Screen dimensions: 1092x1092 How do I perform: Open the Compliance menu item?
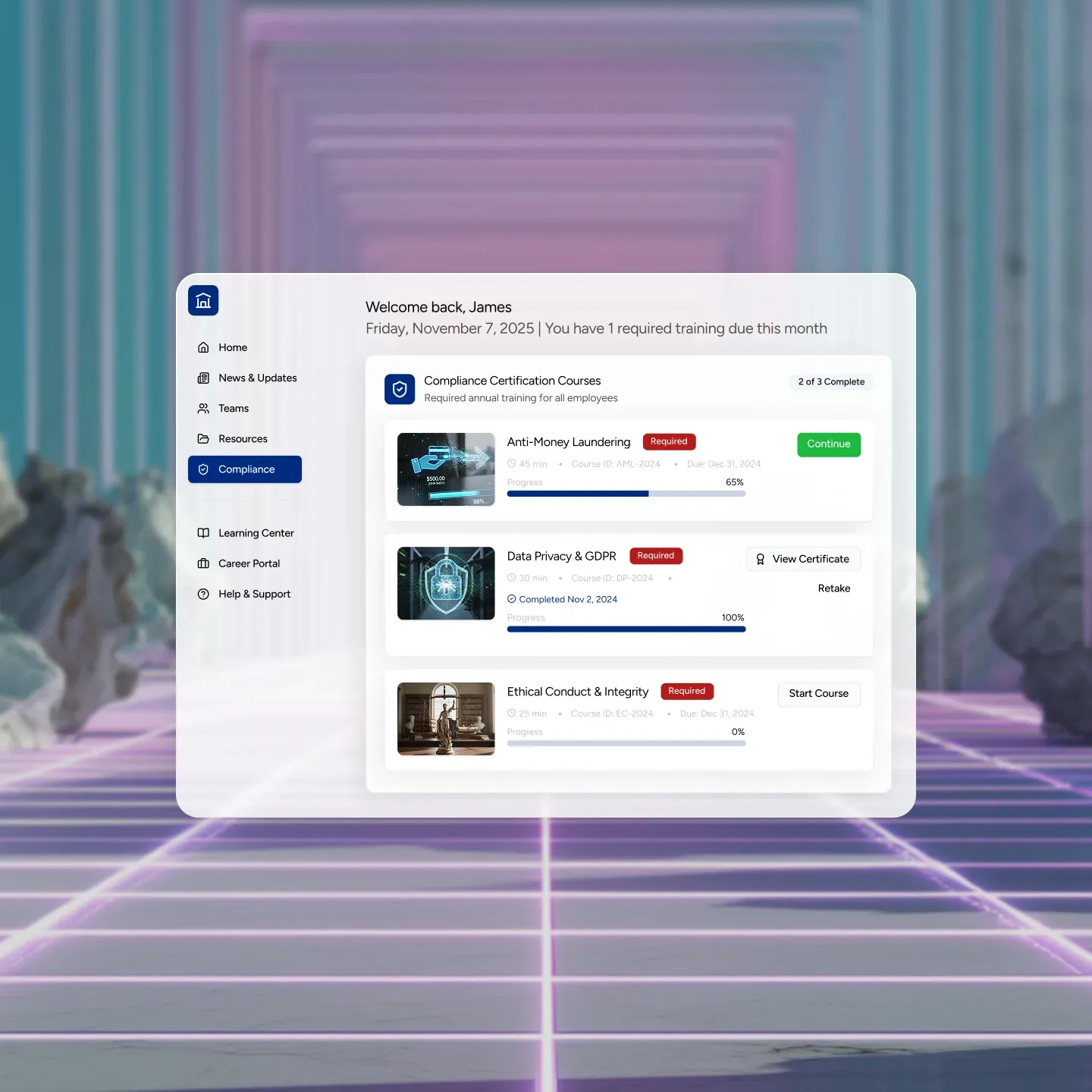245,469
